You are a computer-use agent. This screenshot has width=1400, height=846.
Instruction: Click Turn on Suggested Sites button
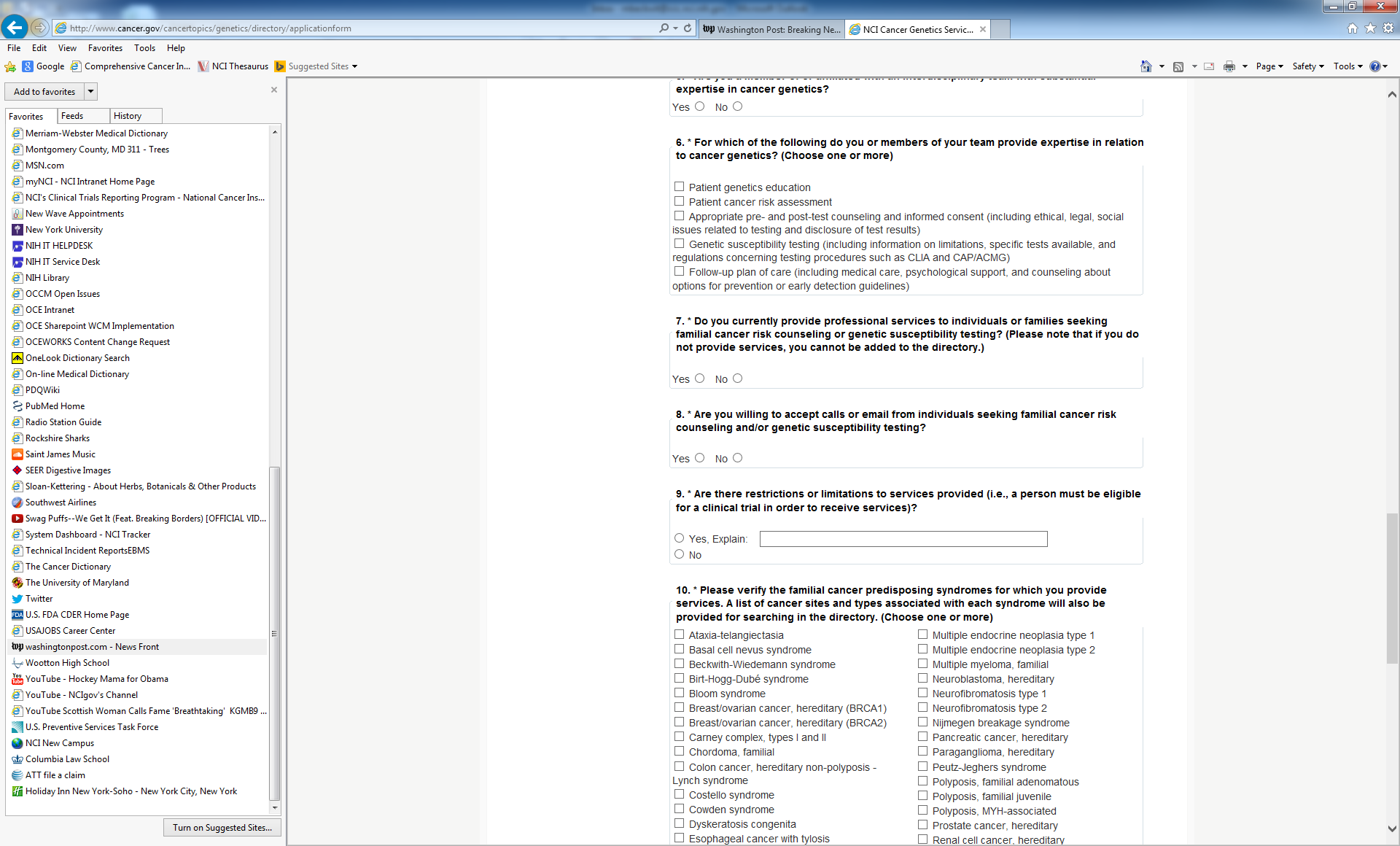(222, 828)
